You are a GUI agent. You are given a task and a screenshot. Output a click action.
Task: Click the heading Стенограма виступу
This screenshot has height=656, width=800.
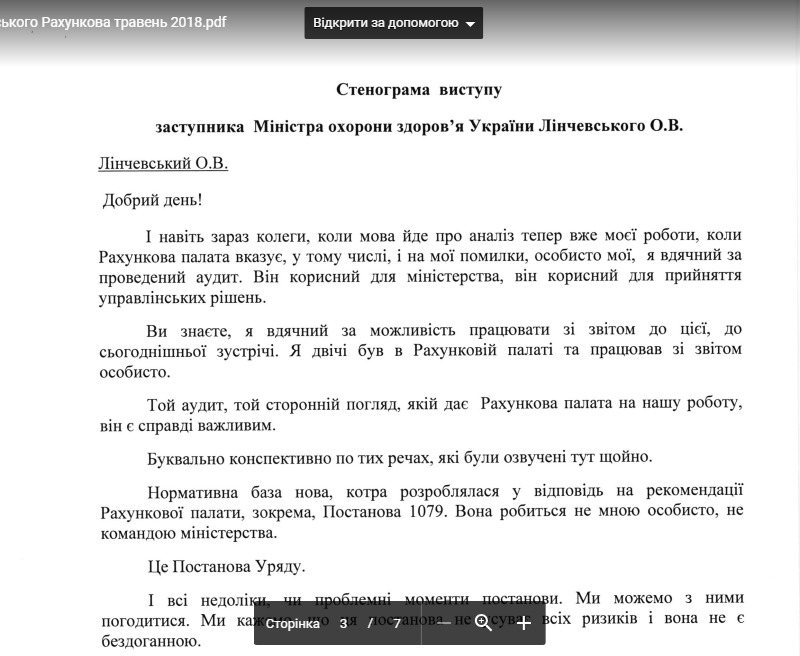click(419, 90)
